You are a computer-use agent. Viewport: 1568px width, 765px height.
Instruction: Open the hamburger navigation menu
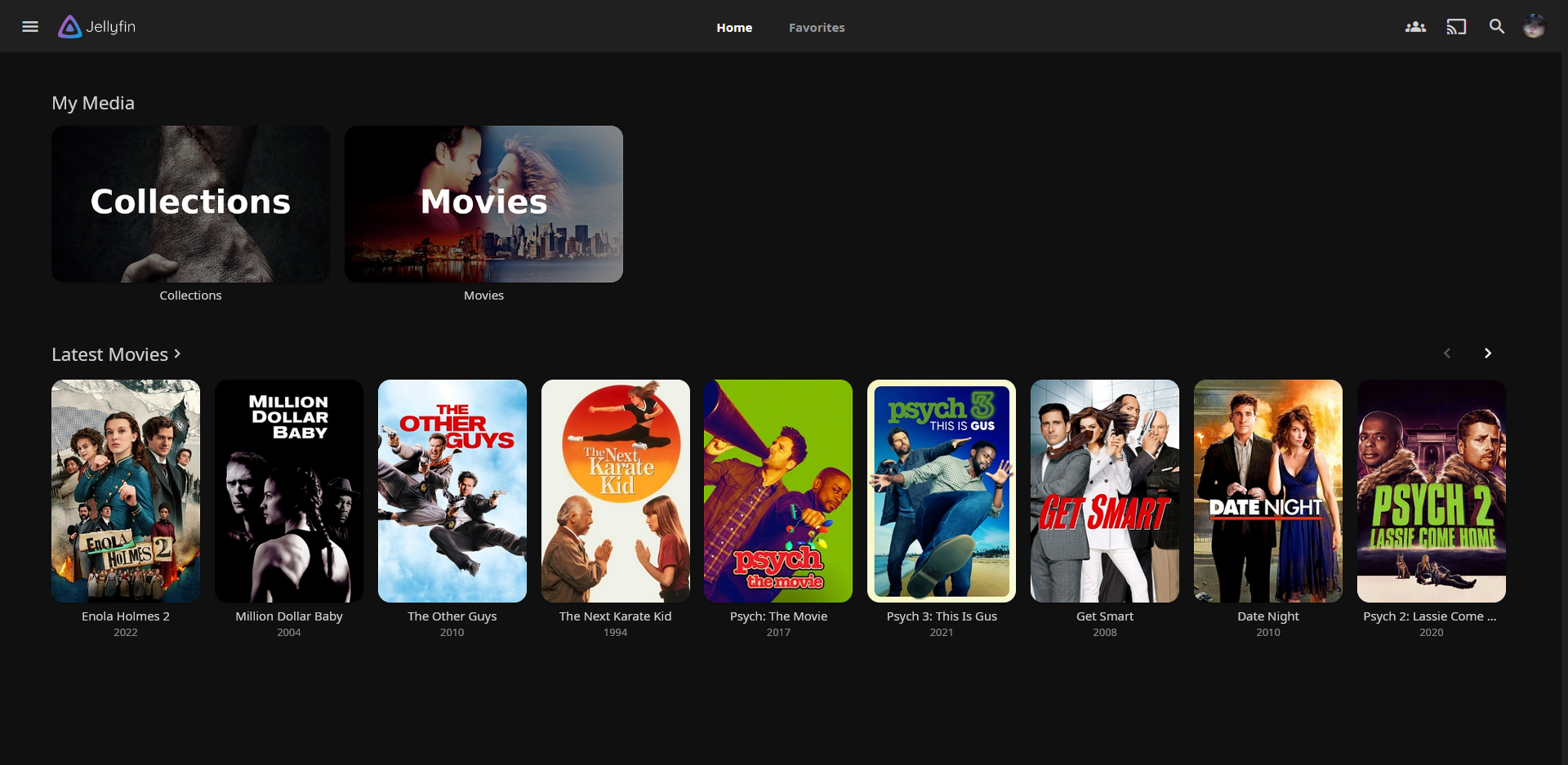click(x=30, y=27)
